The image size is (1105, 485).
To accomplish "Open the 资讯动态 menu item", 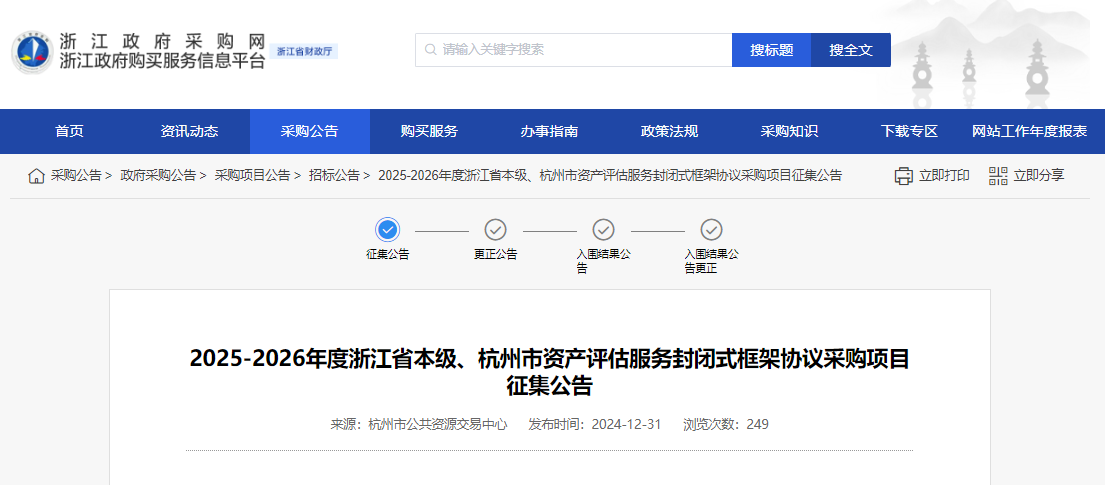I will (189, 131).
